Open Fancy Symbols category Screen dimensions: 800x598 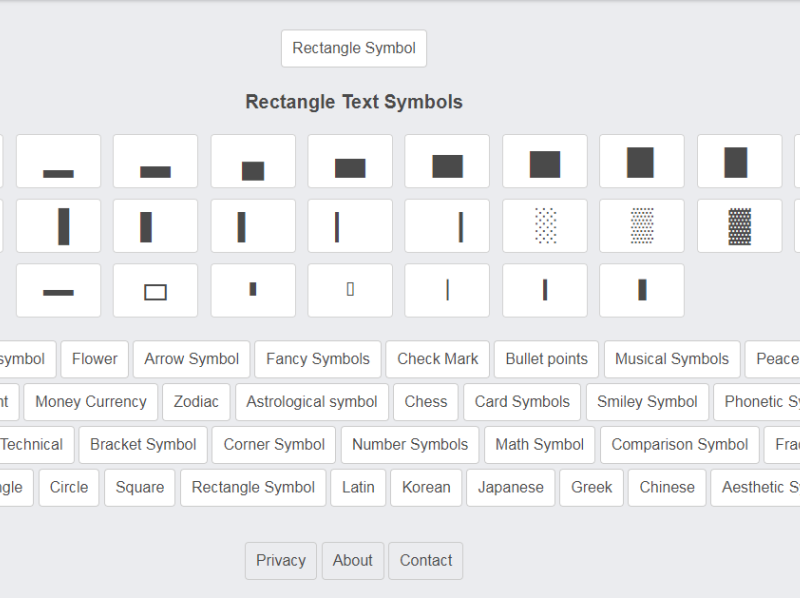click(318, 359)
